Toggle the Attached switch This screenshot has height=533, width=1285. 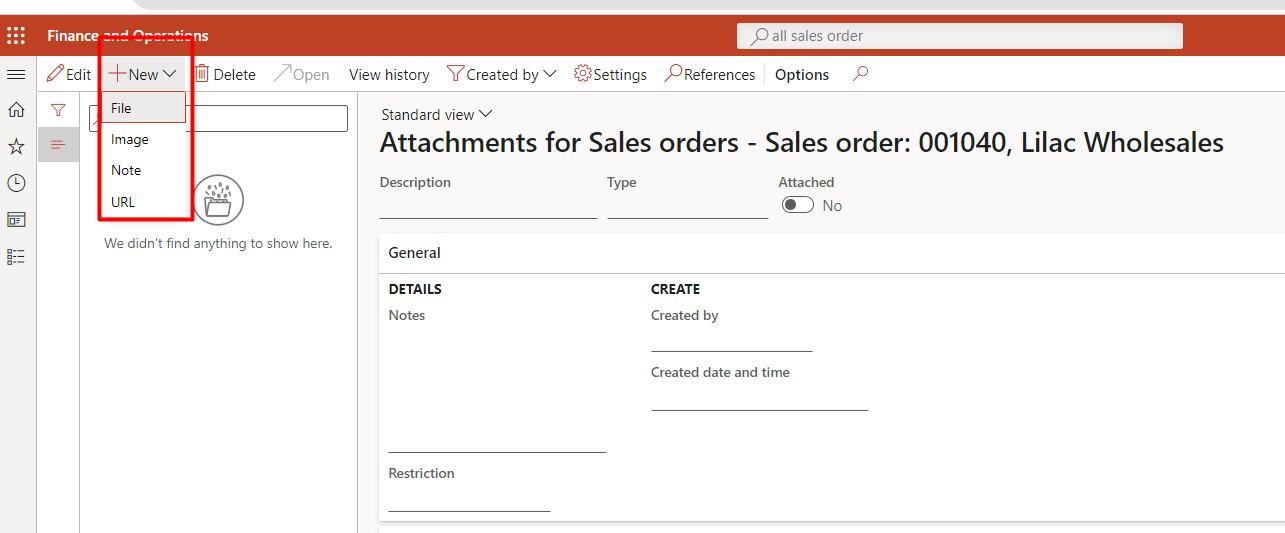(x=797, y=205)
